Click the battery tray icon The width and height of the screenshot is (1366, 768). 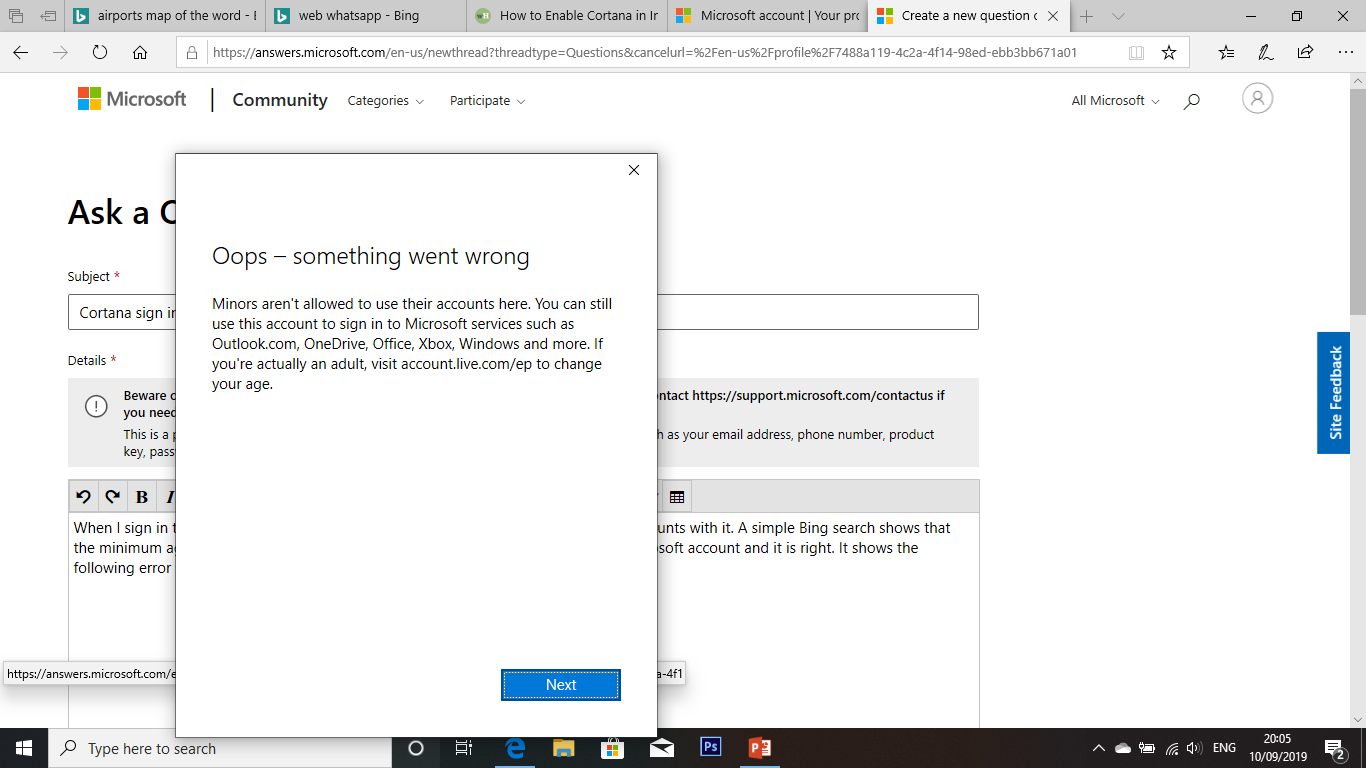click(1147, 748)
